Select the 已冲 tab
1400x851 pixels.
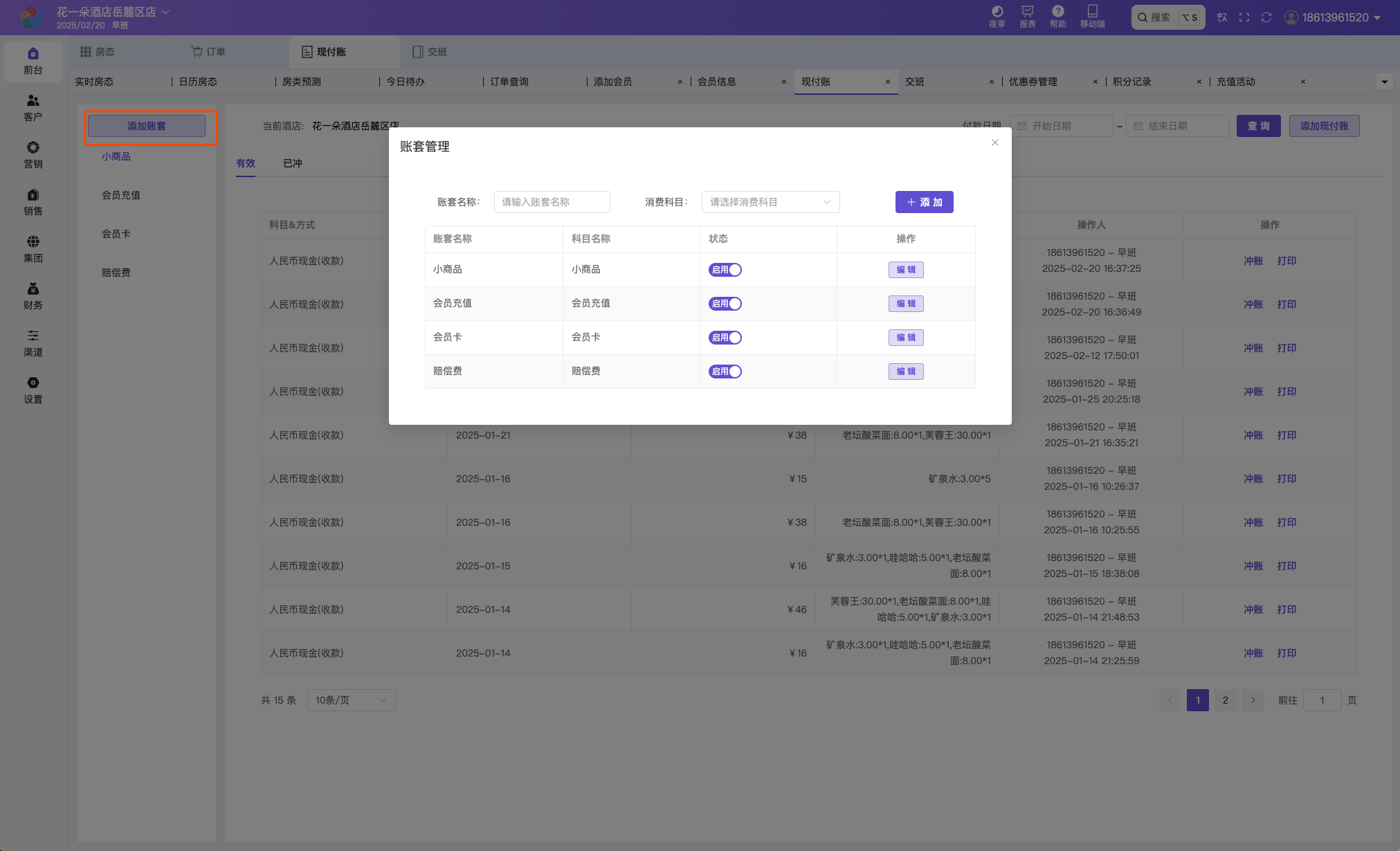[x=292, y=163]
